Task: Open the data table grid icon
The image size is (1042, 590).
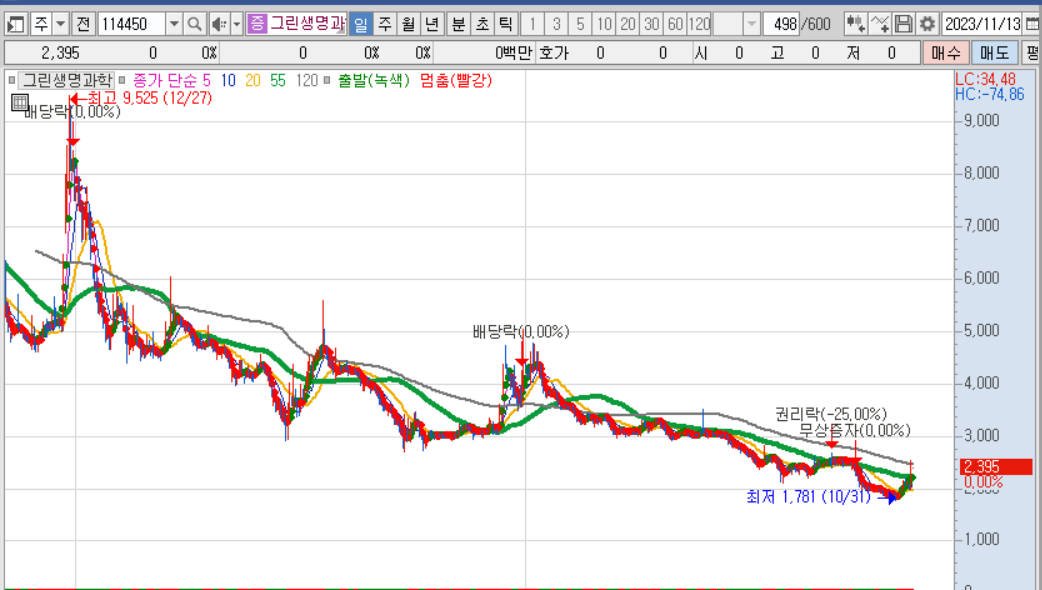Action: [x=19, y=102]
